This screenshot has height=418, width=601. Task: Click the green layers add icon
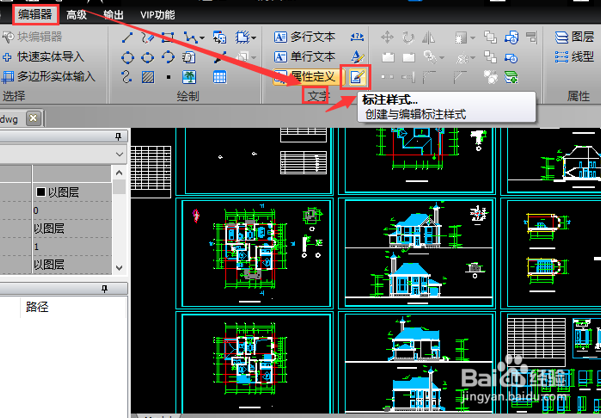click(x=511, y=77)
